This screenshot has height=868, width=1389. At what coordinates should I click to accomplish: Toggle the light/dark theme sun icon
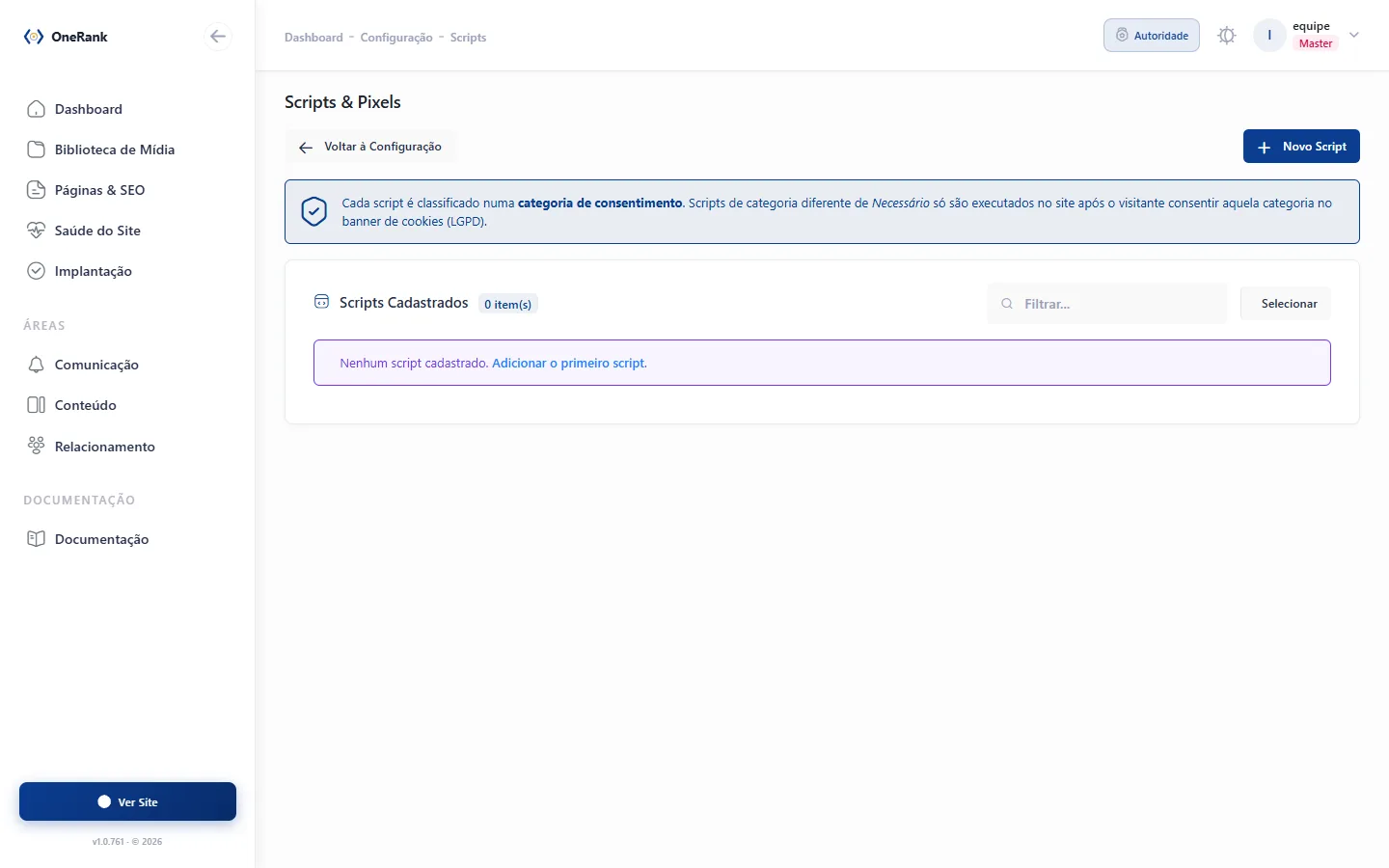coord(1227,36)
